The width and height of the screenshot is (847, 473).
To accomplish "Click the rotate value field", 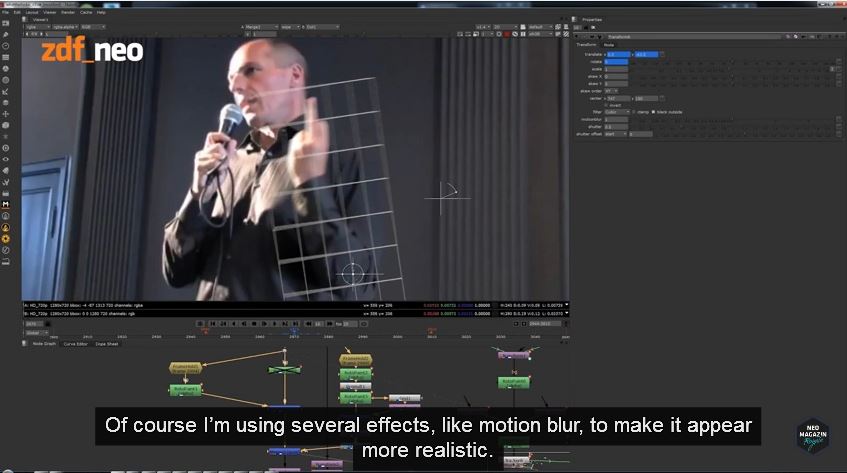I will [615, 61].
